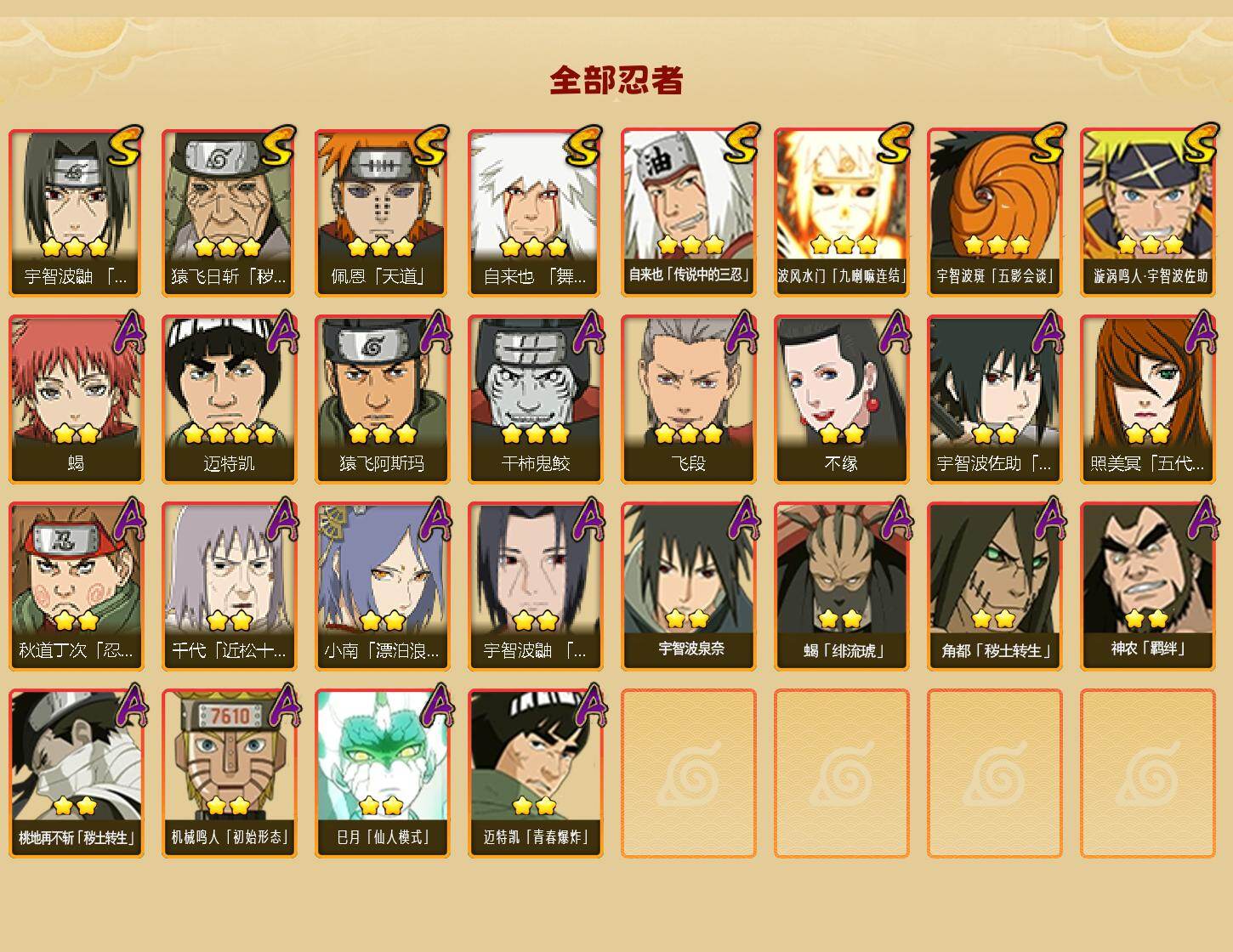The width and height of the screenshot is (1233, 952).
Task: Pick the 机械鸣人「初始形态」 card
Action: tap(229, 773)
